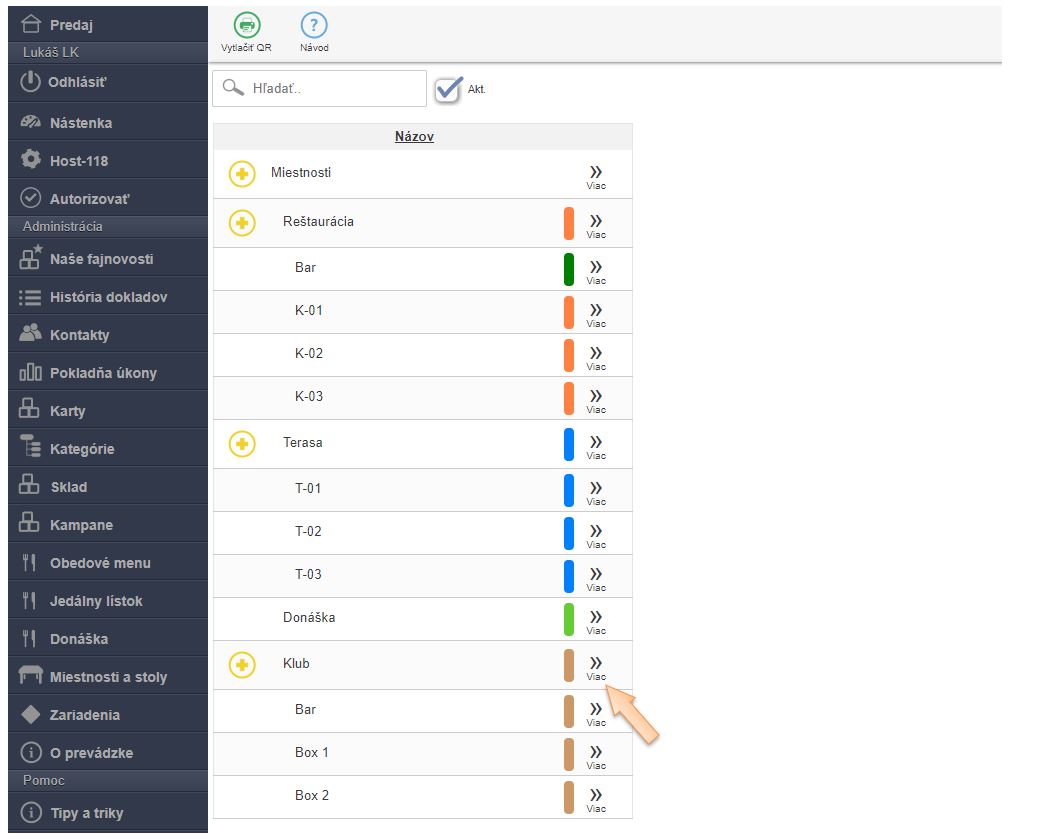
Task: Click Viac button for Klub row
Action: pyautogui.click(x=596, y=666)
